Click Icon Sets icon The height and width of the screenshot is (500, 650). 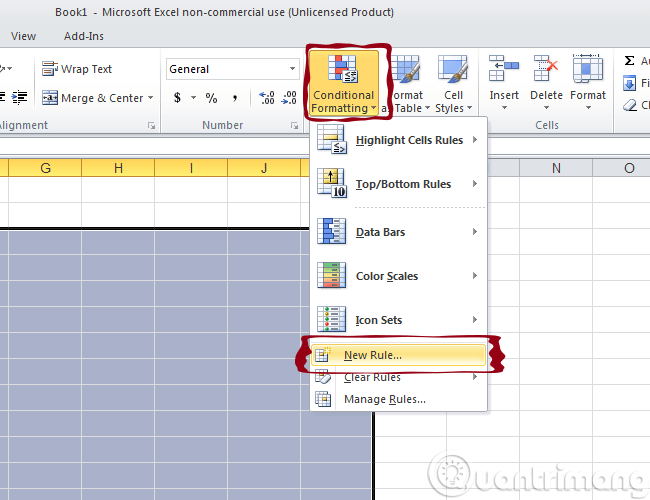tap(331, 319)
